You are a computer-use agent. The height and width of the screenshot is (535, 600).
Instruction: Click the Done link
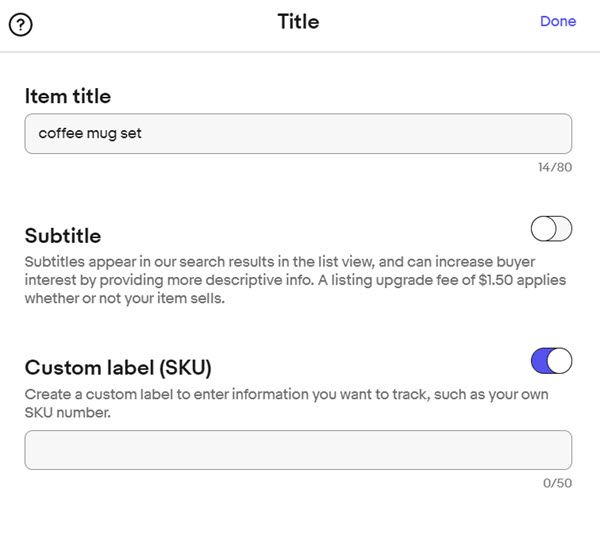[x=557, y=21]
